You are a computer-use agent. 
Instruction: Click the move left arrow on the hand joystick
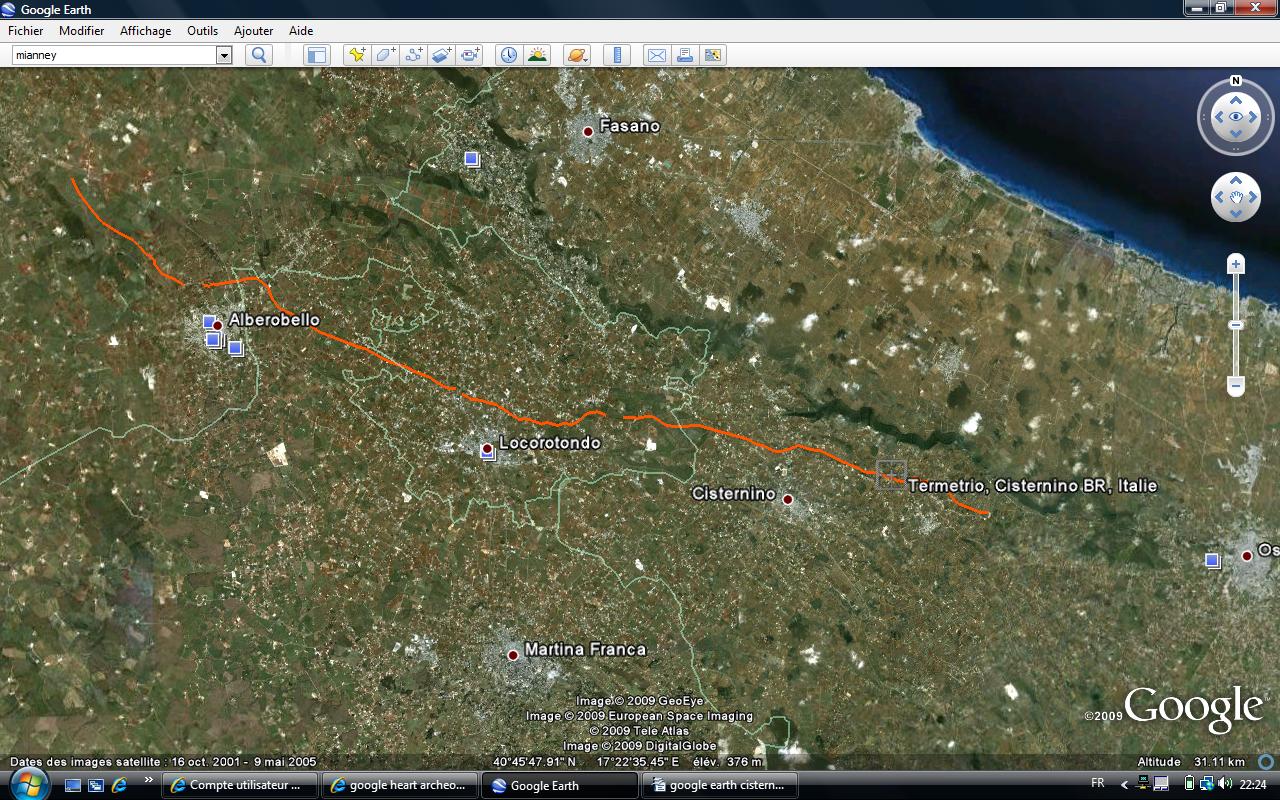point(1218,197)
